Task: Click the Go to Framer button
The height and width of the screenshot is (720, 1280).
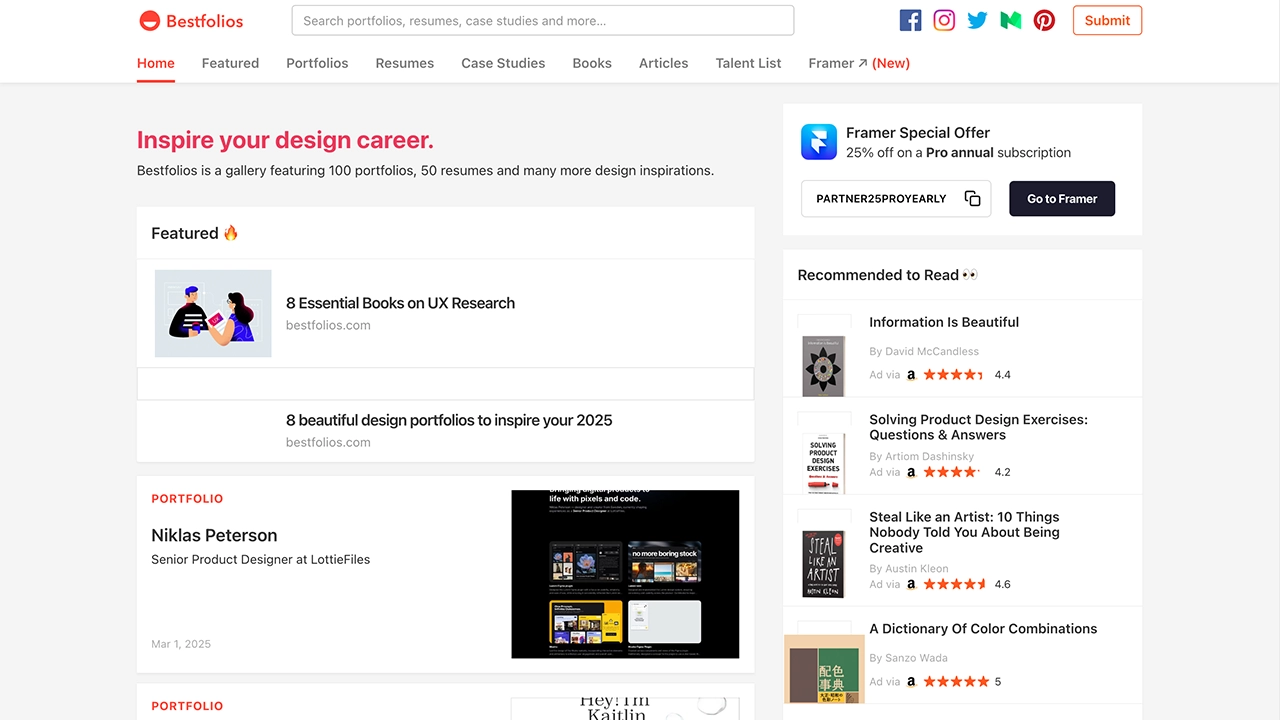Action: coord(1061,199)
